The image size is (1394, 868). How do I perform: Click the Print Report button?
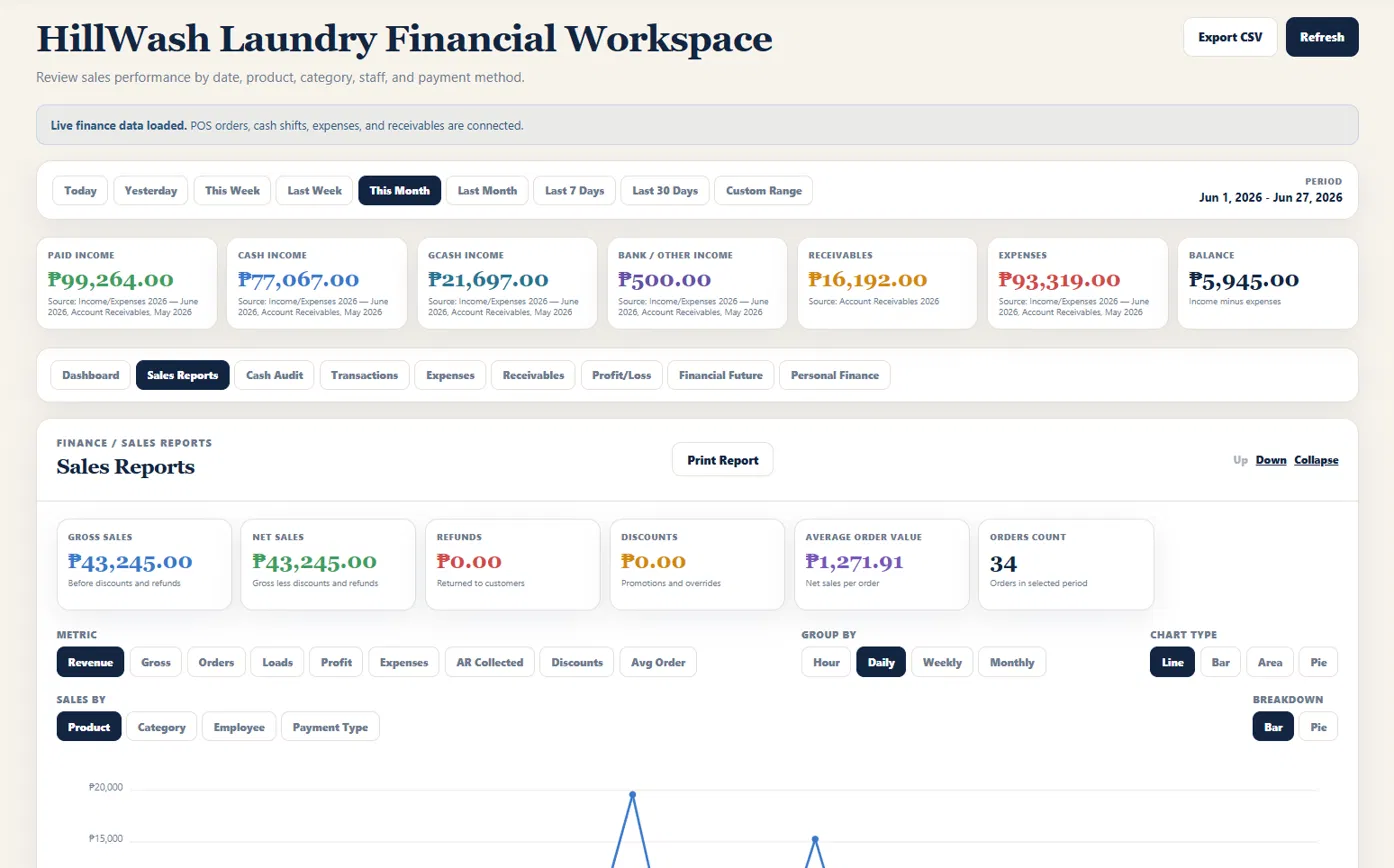pyautogui.click(x=723, y=460)
